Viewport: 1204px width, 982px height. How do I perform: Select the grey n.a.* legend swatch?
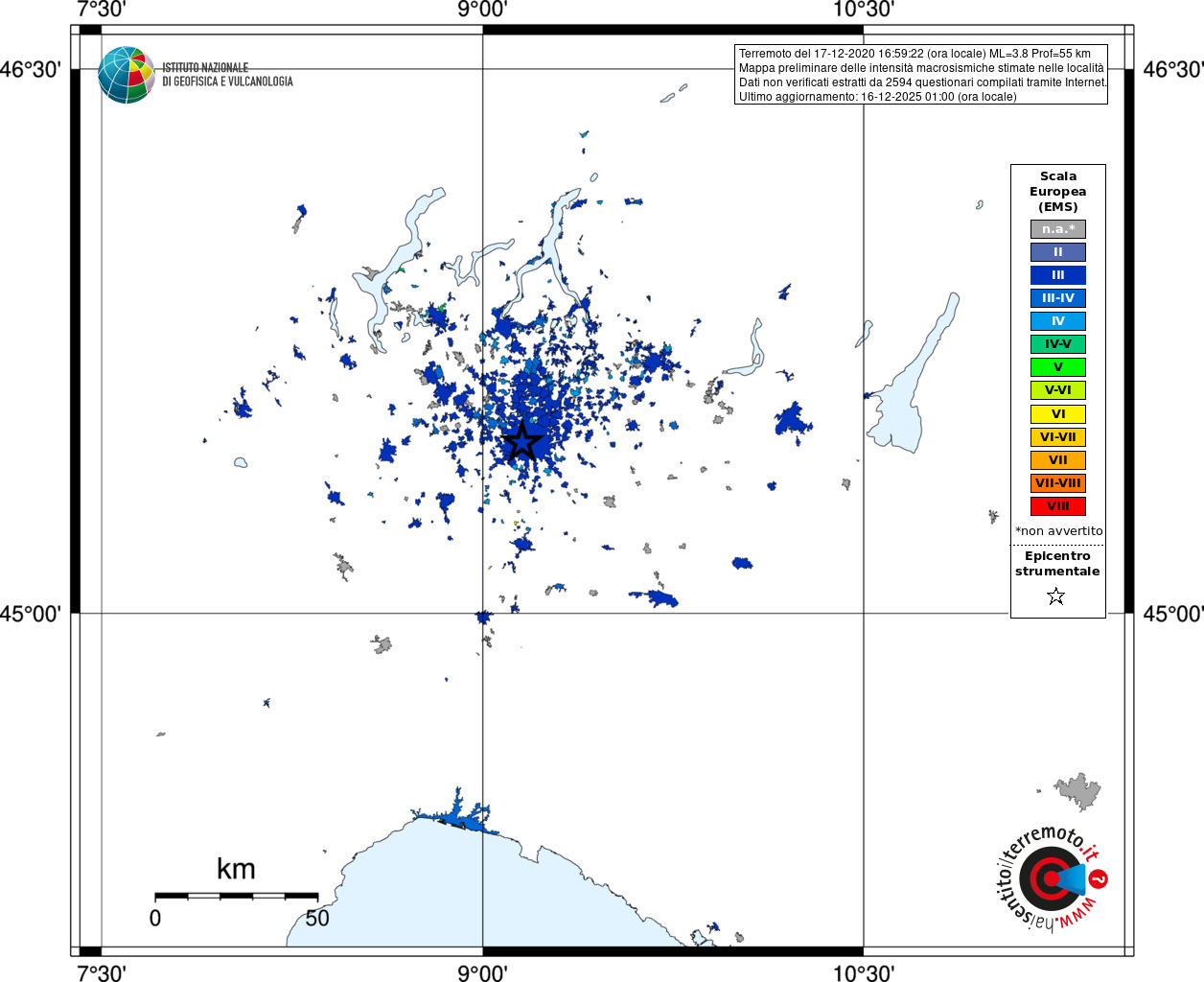(1058, 229)
